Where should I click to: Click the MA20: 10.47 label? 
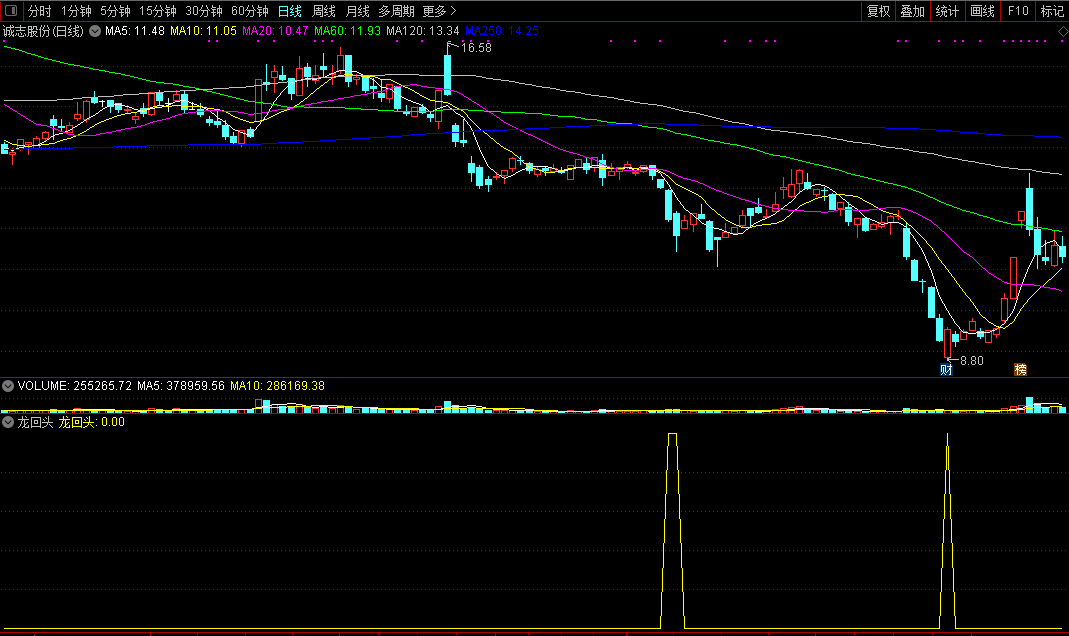275,31
